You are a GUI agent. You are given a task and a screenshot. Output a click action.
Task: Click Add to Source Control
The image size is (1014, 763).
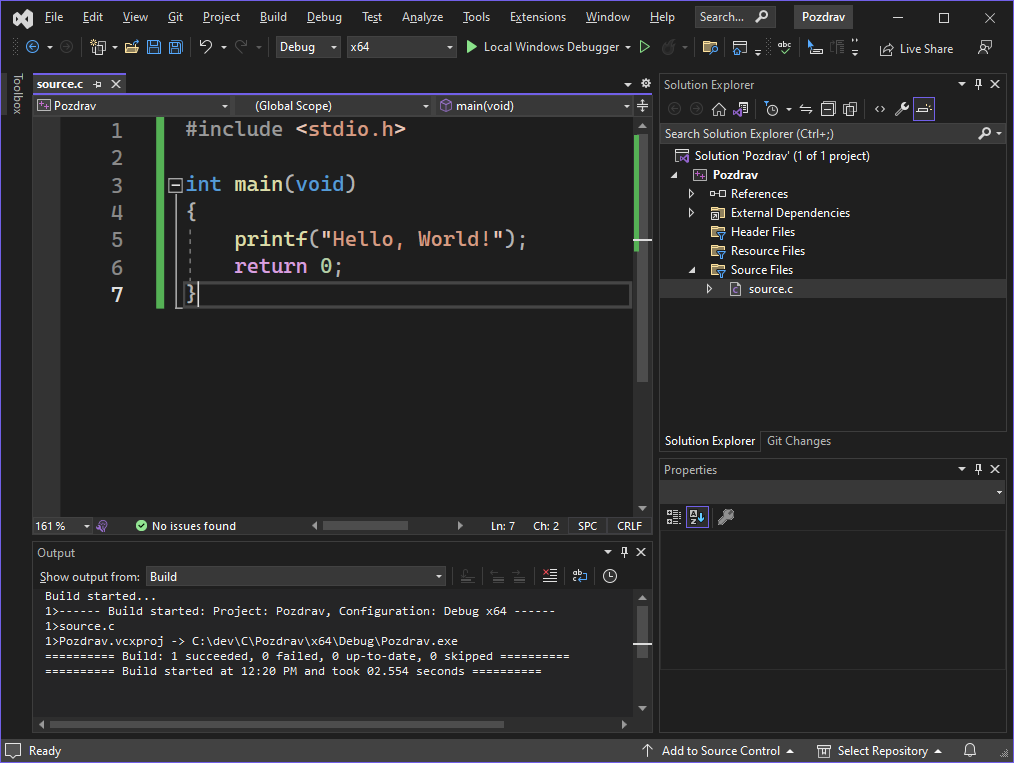tap(718, 751)
